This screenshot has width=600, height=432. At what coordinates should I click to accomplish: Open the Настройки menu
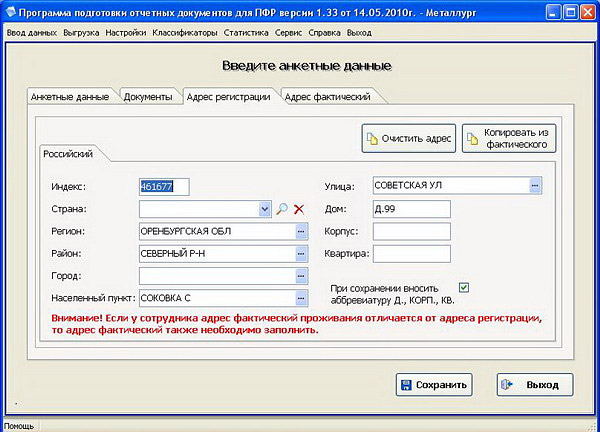click(x=127, y=32)
